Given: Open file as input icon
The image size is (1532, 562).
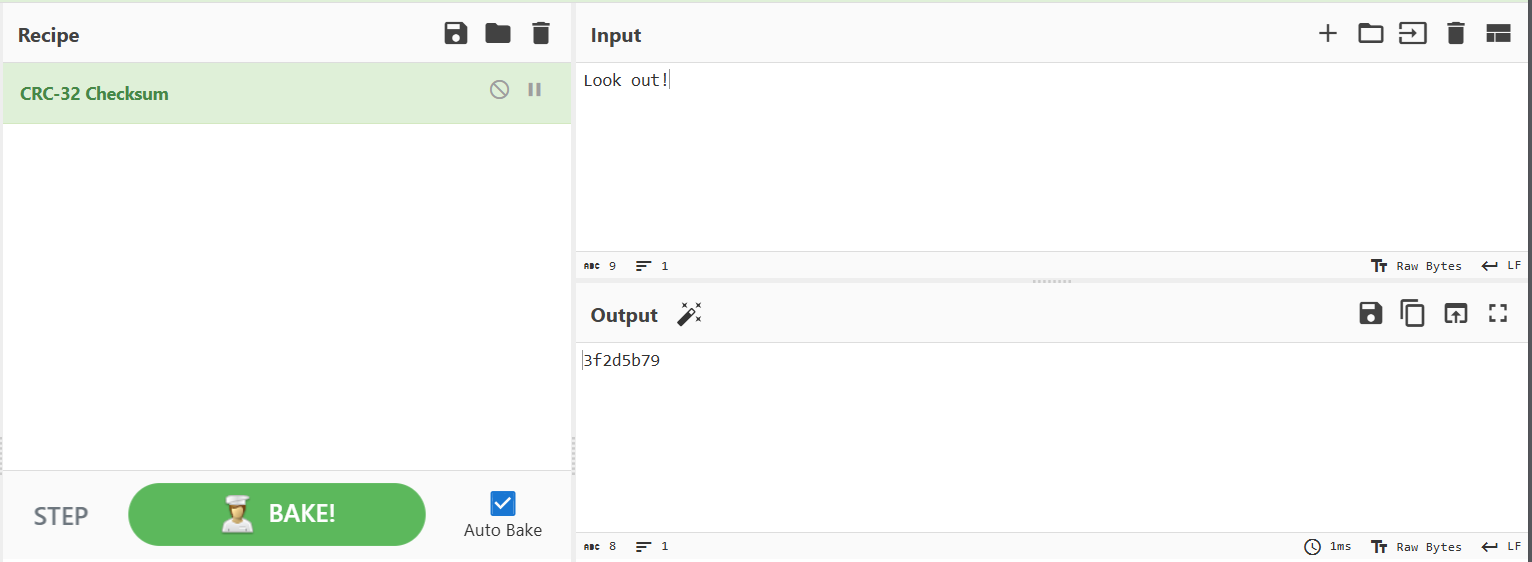Looking at the screenshot, I should pos(1412,34).
